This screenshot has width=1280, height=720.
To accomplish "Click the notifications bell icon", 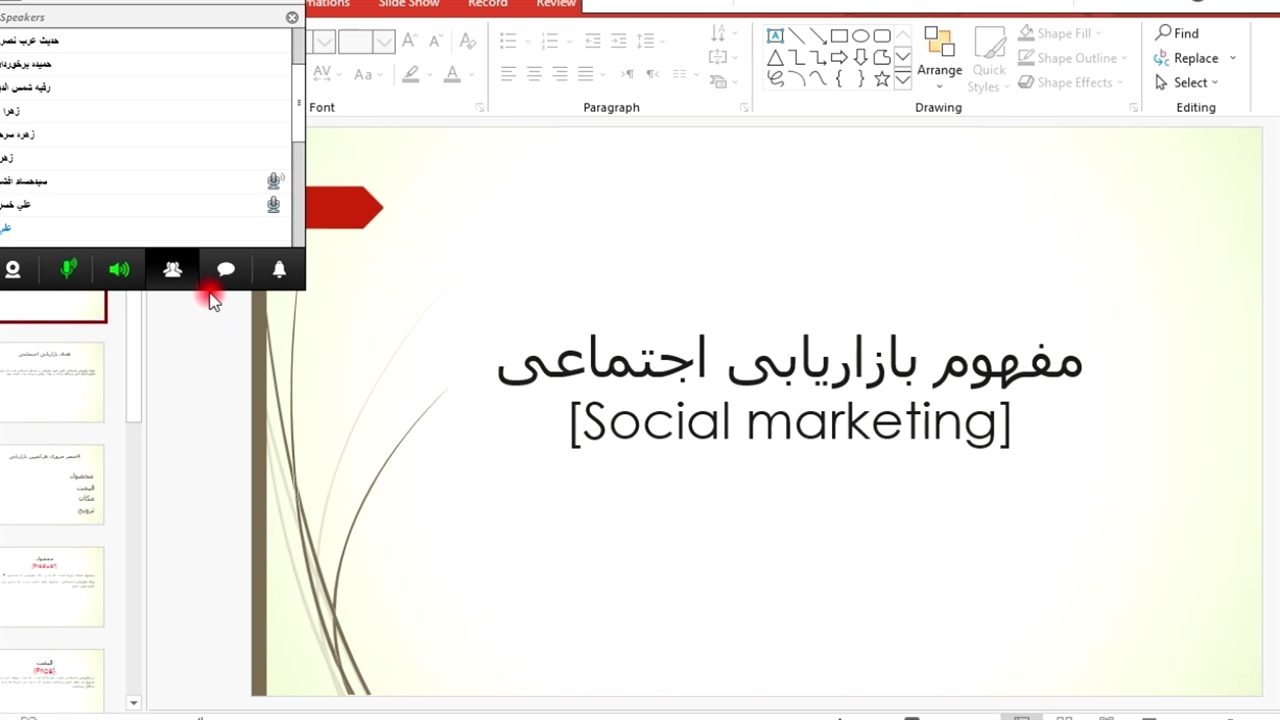I will tap(279, 270).
